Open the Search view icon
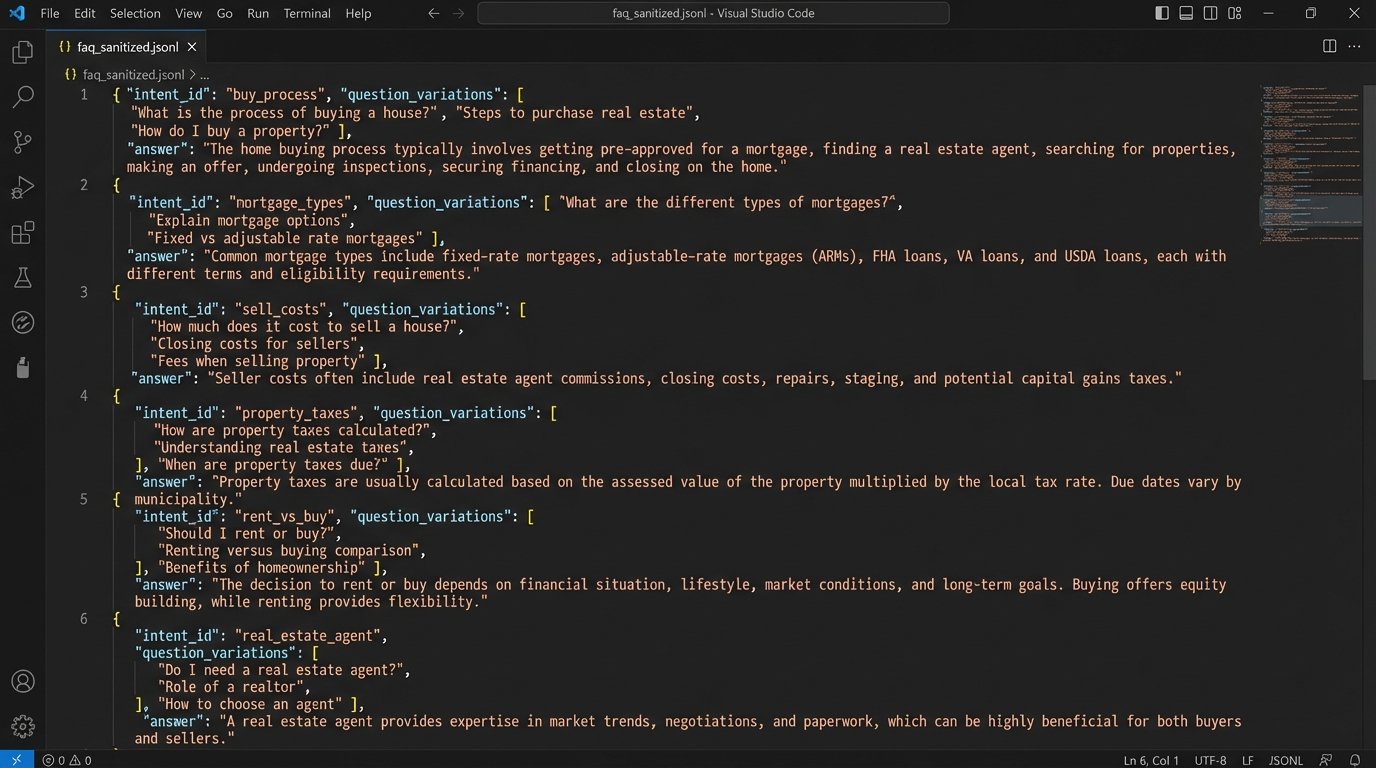The width and height of the screenshot is (1376, 768). (22, 97)
